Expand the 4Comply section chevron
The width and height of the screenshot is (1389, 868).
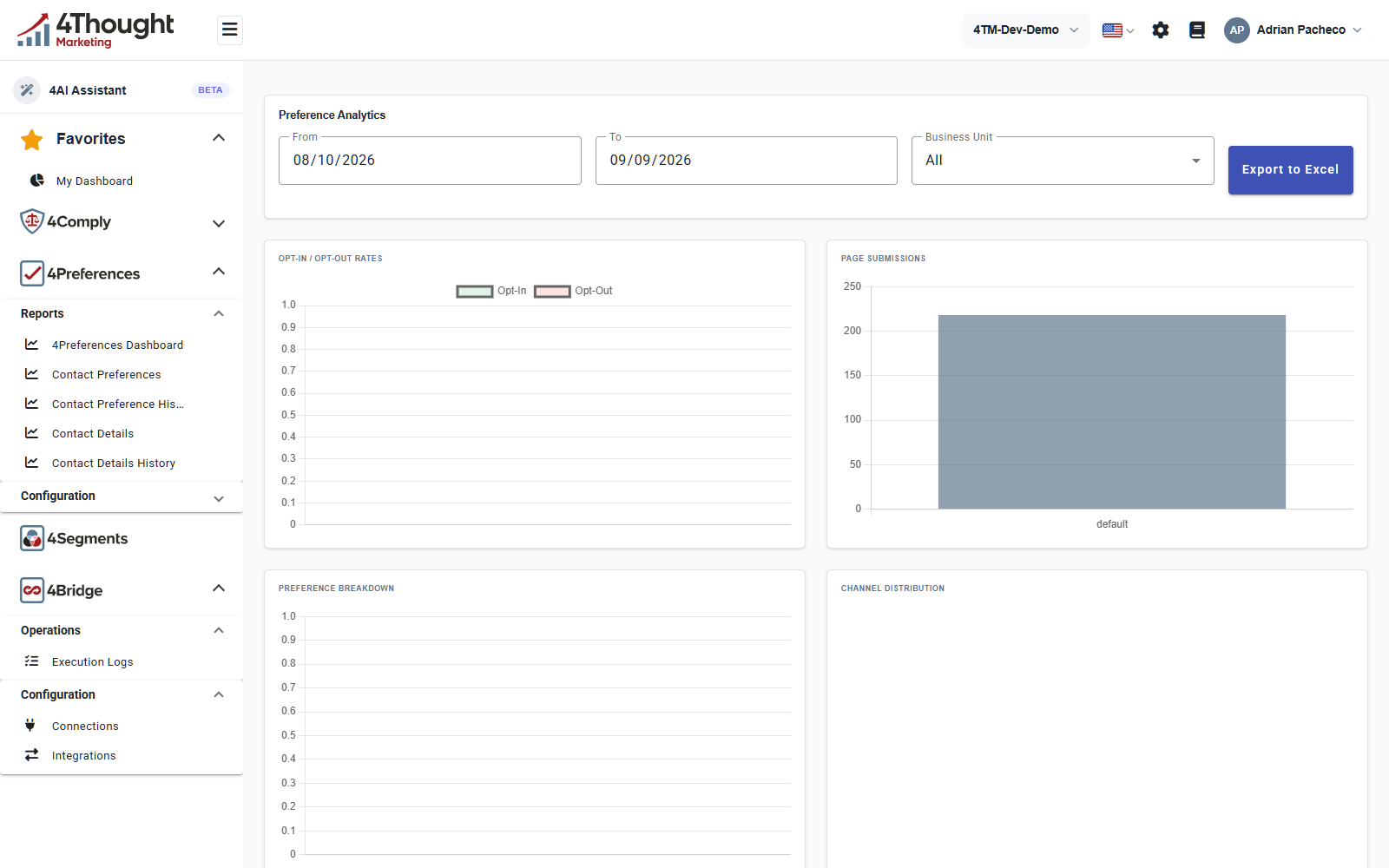pyautogui.click(x=219, y=223)
